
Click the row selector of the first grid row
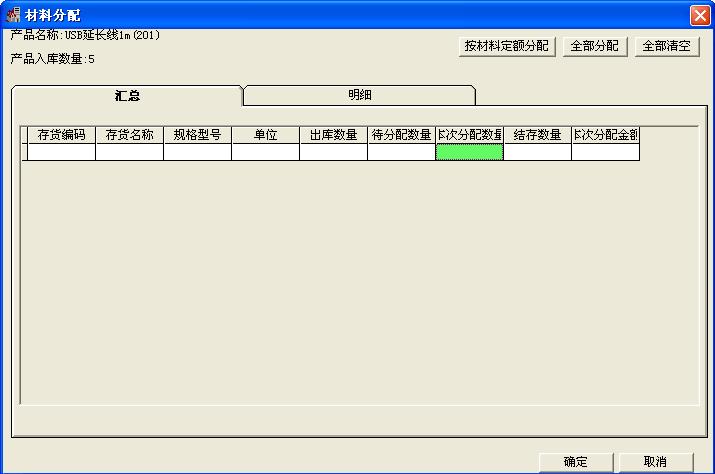[x=25, y=152]
